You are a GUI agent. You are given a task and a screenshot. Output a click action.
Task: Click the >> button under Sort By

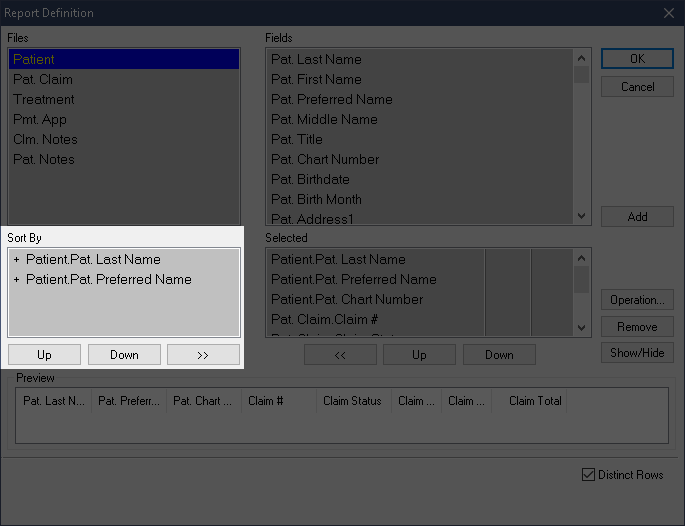[x=203, y=355]
